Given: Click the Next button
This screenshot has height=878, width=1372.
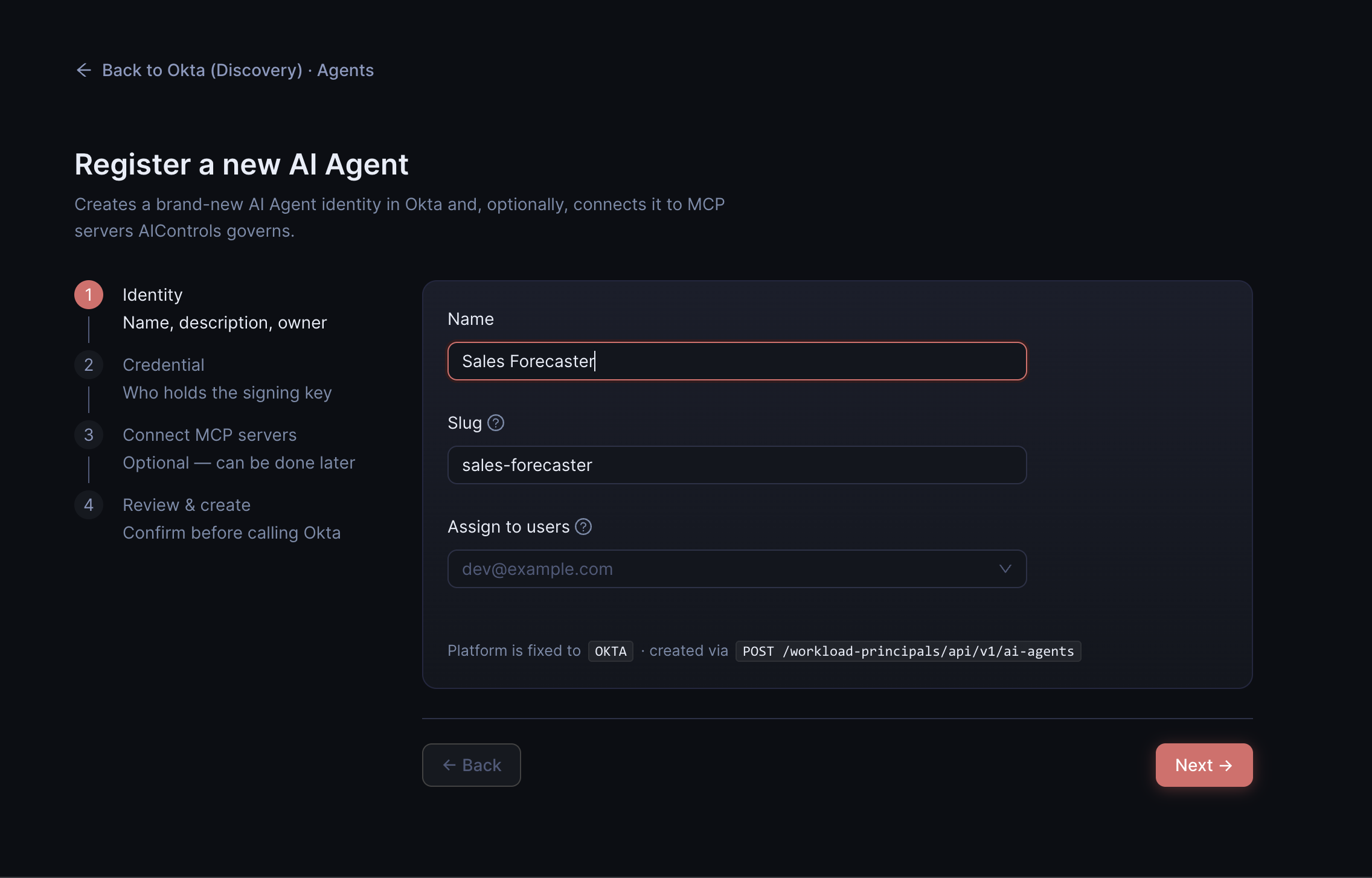Looking at the screenshot, I should point(1204,765).
